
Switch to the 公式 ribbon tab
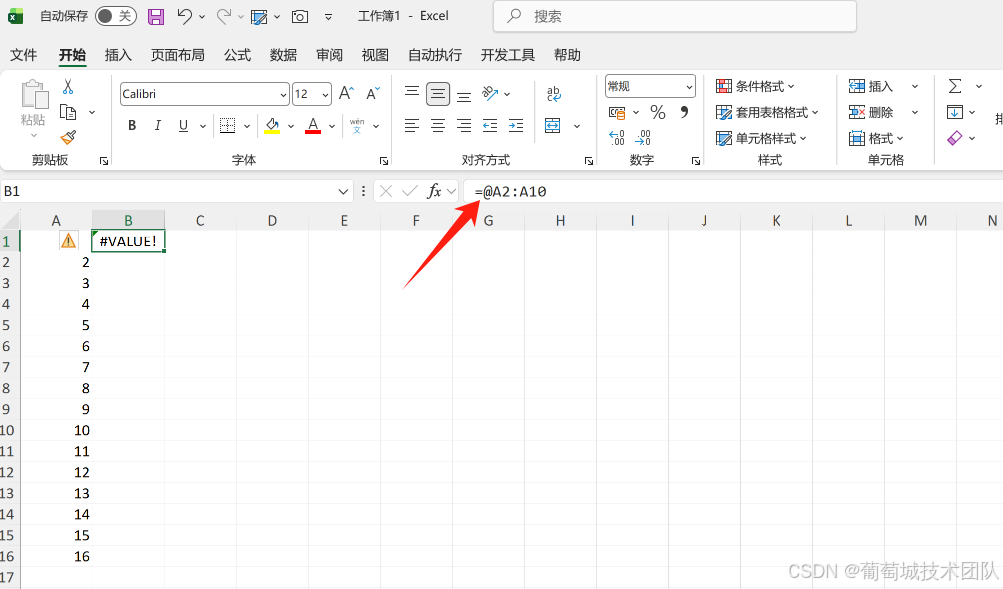point(237,55)
